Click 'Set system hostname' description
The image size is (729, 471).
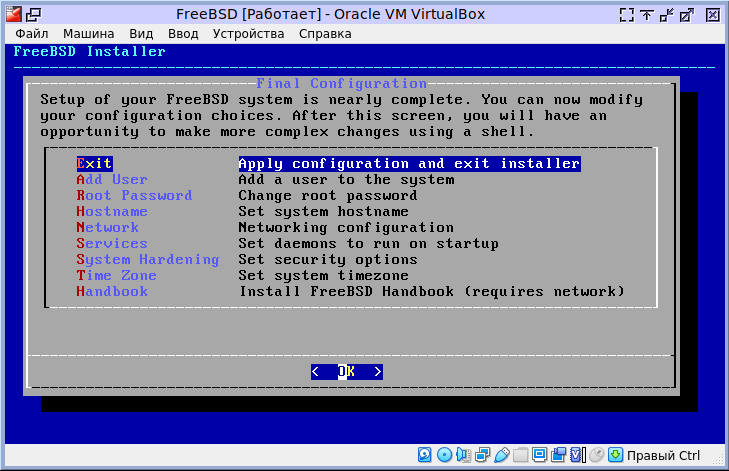323,212
